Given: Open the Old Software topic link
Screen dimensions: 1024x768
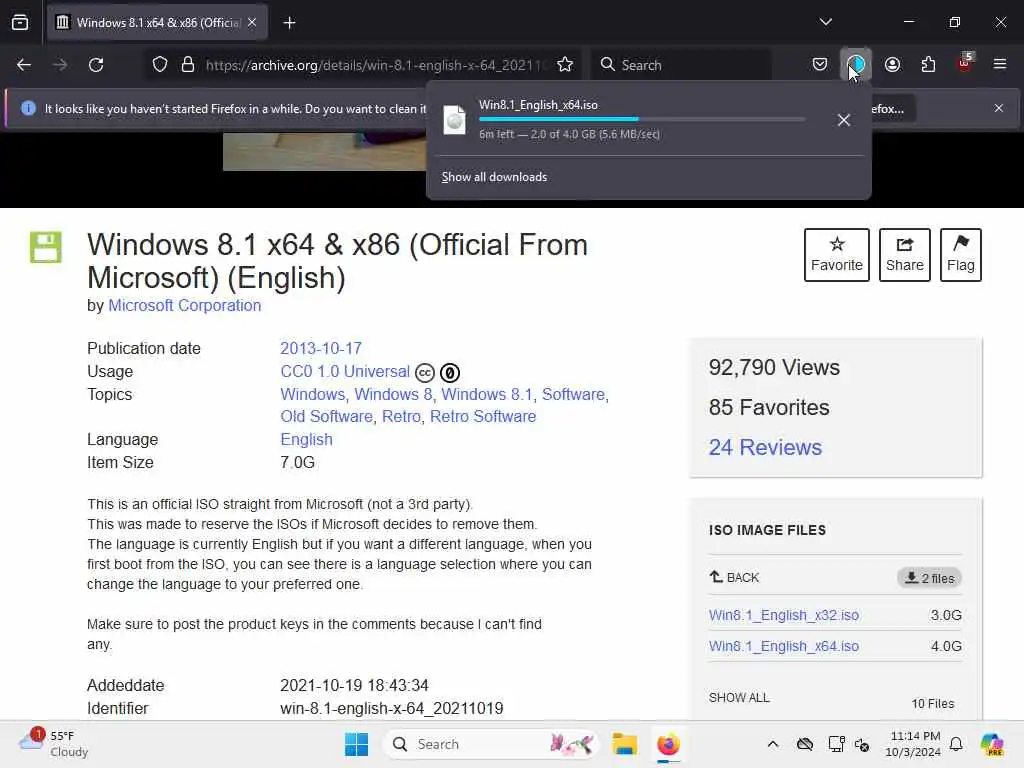Looking at the screenshot, I should pos(327,417).
